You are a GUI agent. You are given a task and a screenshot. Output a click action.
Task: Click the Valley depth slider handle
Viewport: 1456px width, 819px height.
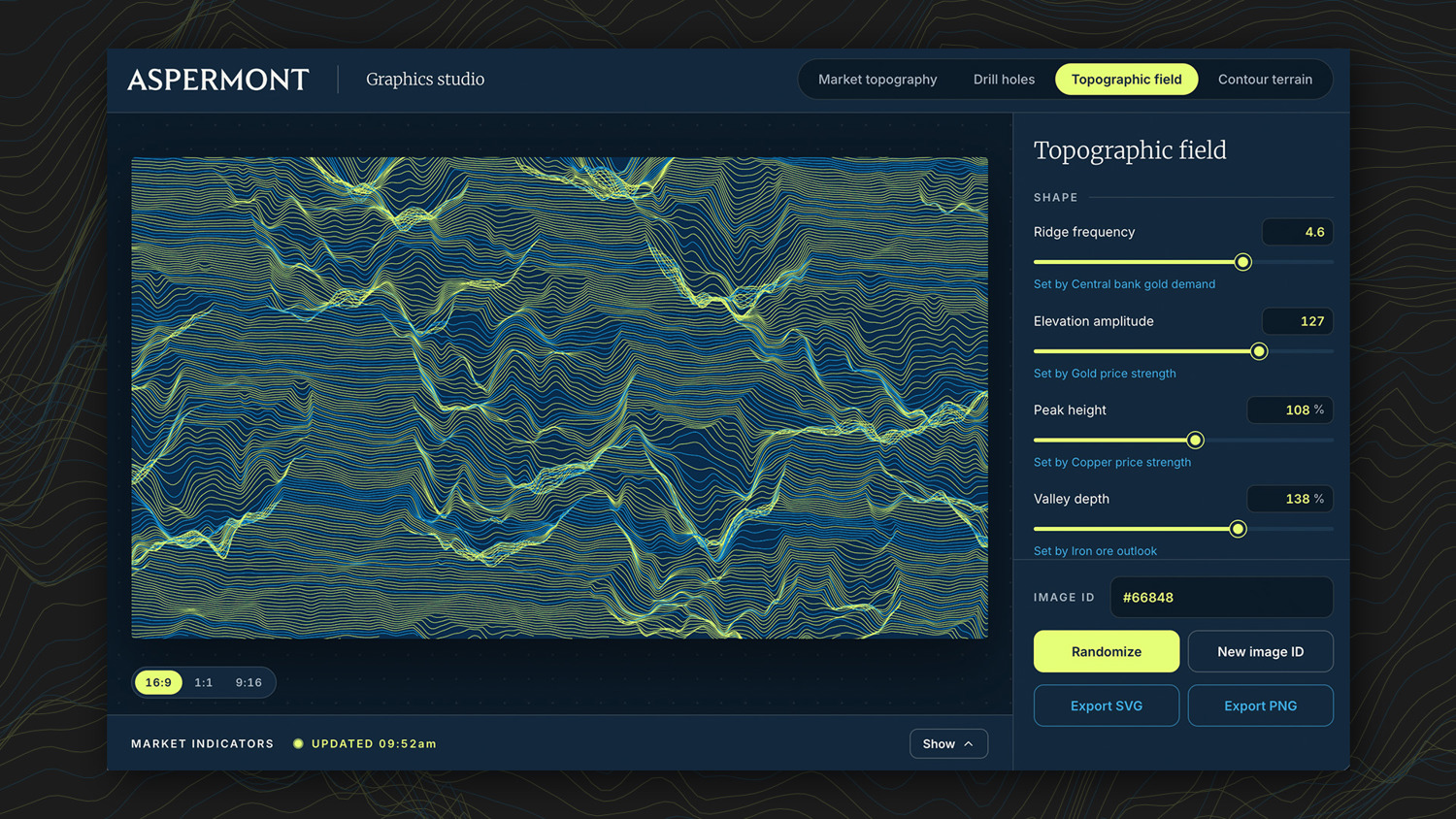[1238, 529]
